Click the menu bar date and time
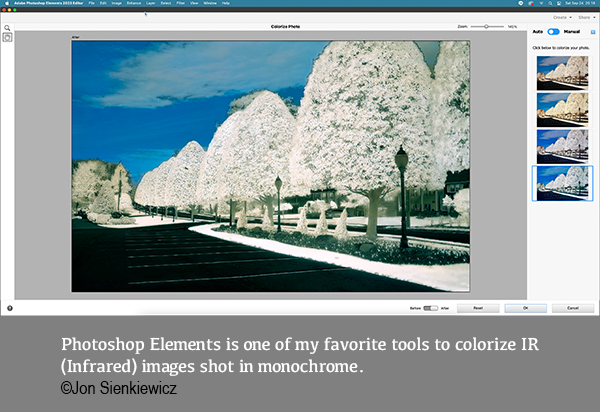This screenshot has height=412, width=600. coord(580,3)
